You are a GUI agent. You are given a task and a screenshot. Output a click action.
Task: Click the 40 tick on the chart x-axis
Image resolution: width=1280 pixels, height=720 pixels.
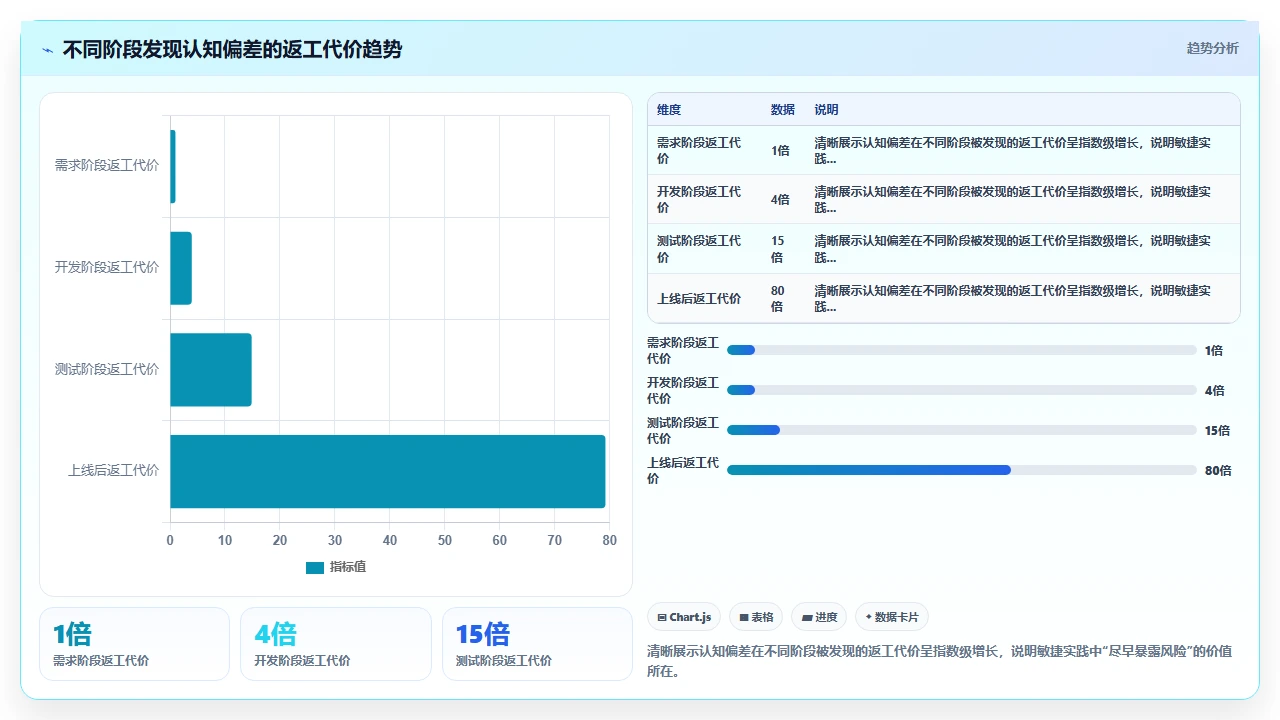click(x=390, y=541)
